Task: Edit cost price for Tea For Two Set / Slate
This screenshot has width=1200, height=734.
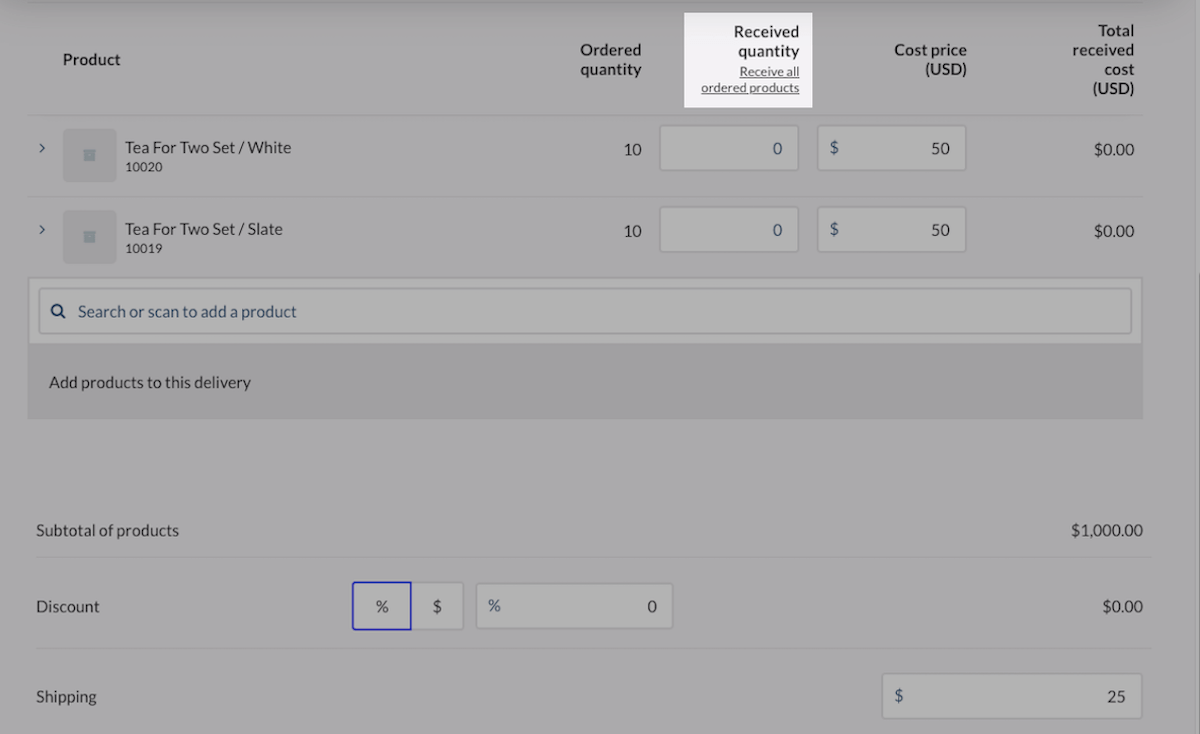Action: click(x=892, y=229)
